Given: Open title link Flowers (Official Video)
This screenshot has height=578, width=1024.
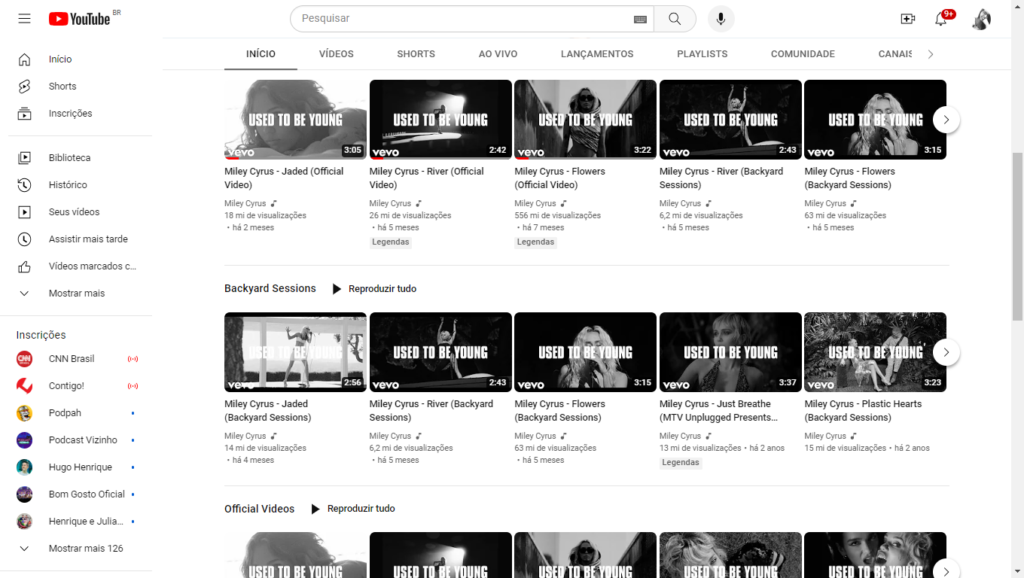Looking at the screenshot, I should (x=560, y=178).
